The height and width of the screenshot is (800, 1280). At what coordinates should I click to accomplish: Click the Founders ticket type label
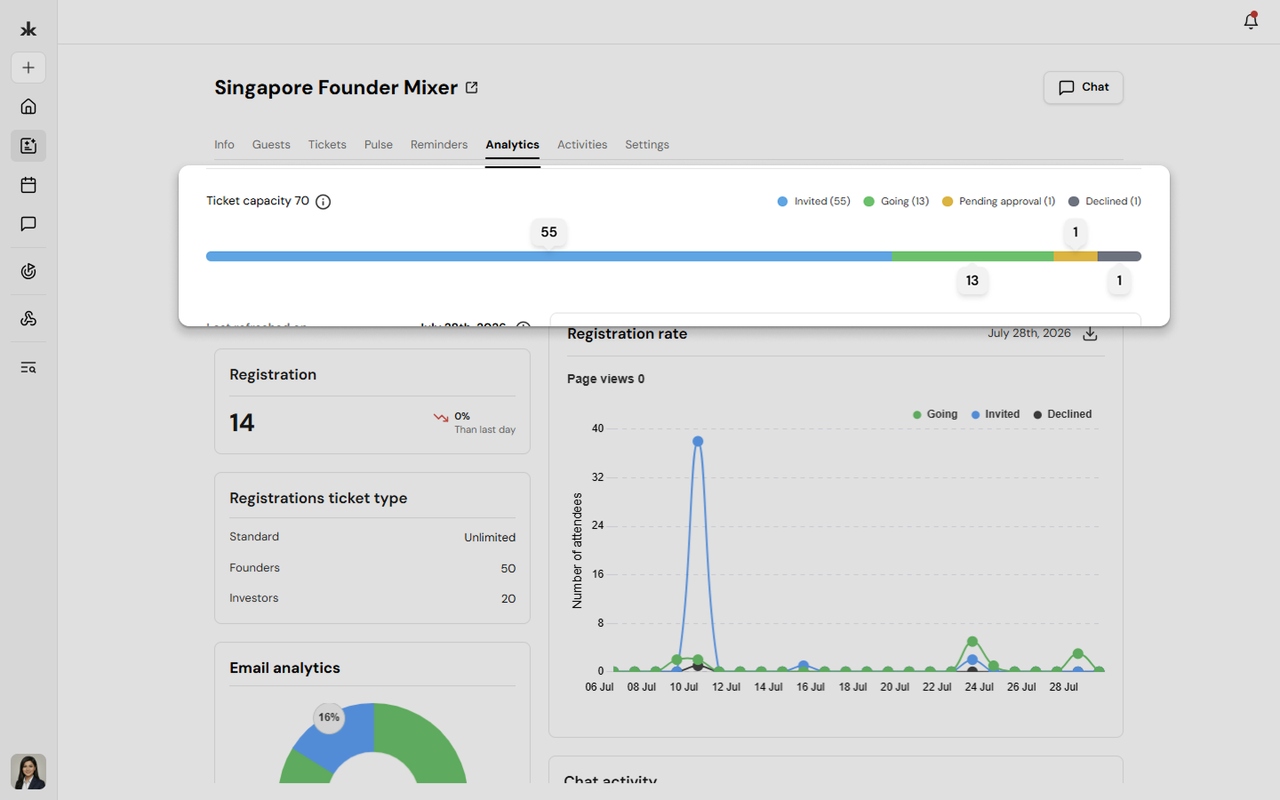point(254,568)
